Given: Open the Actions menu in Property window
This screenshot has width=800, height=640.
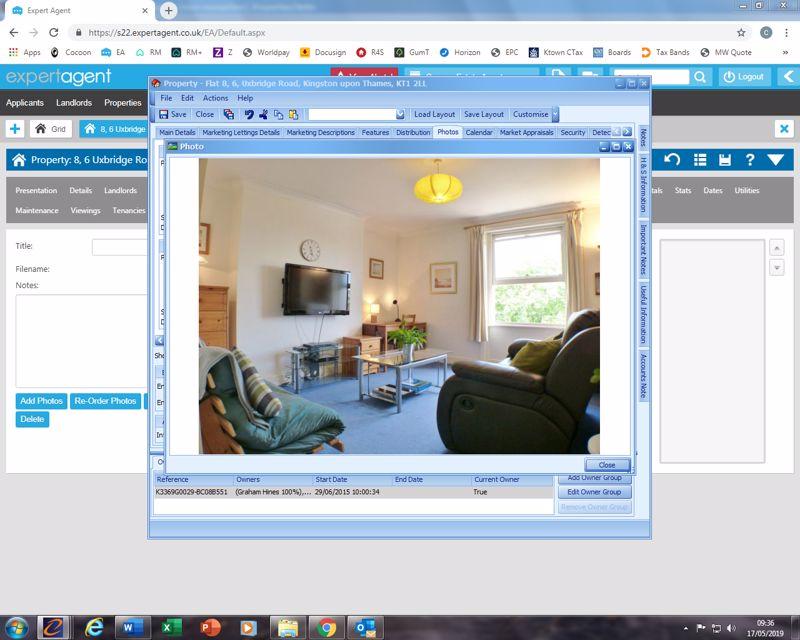Looking at the screenshot, I should click(215, 98).
